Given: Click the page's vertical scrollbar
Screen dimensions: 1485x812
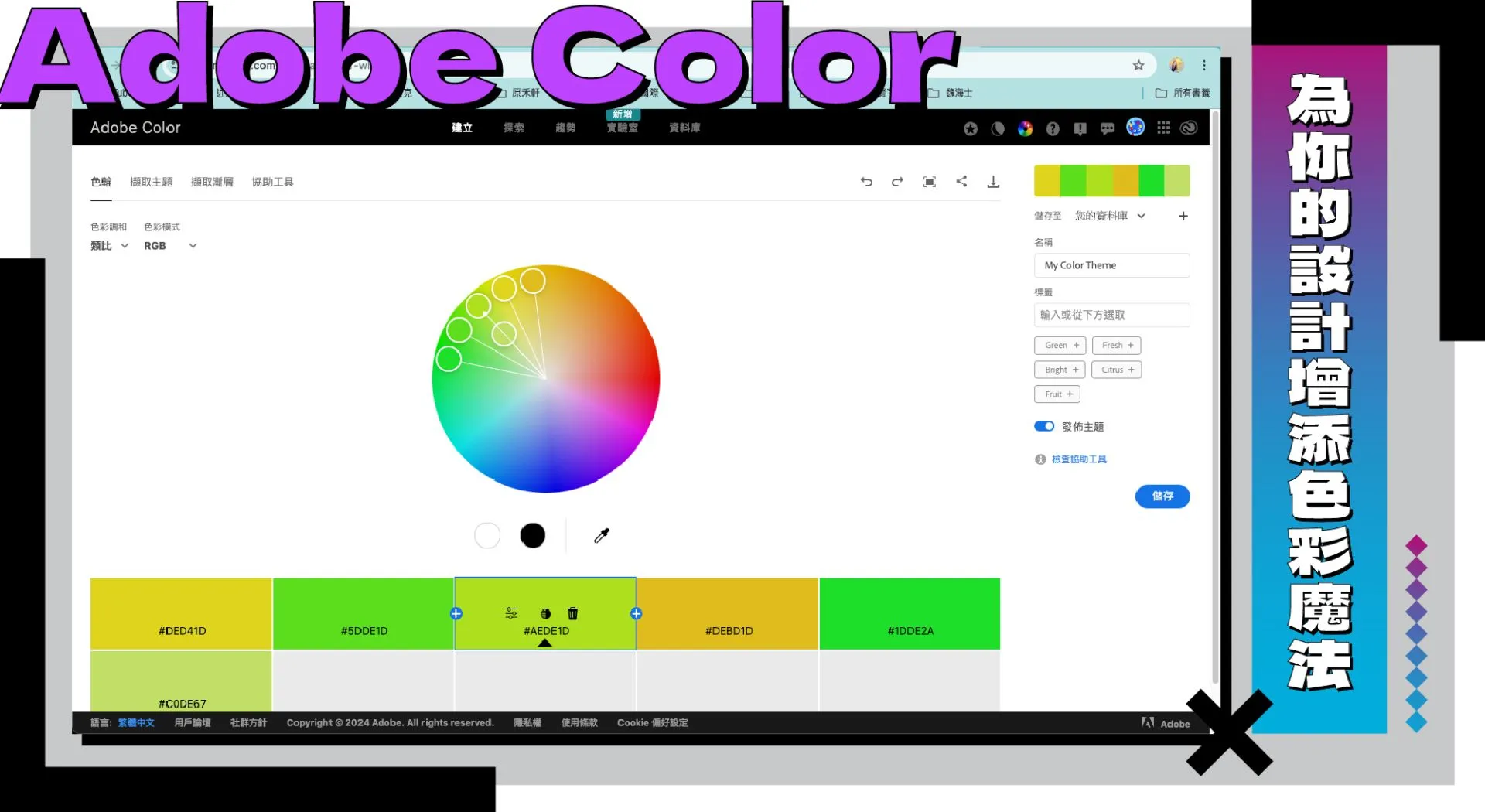Looking at the screenshot, I should tap(1215, 396).
